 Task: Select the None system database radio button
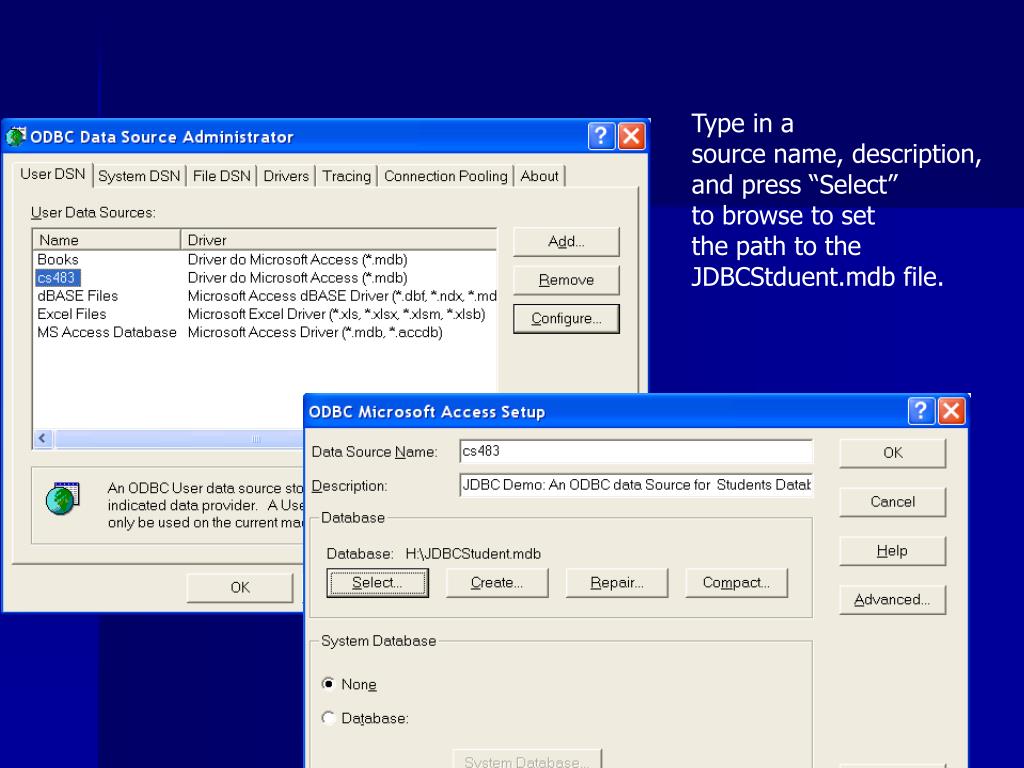pyautogui.click(x=328, y=684)
